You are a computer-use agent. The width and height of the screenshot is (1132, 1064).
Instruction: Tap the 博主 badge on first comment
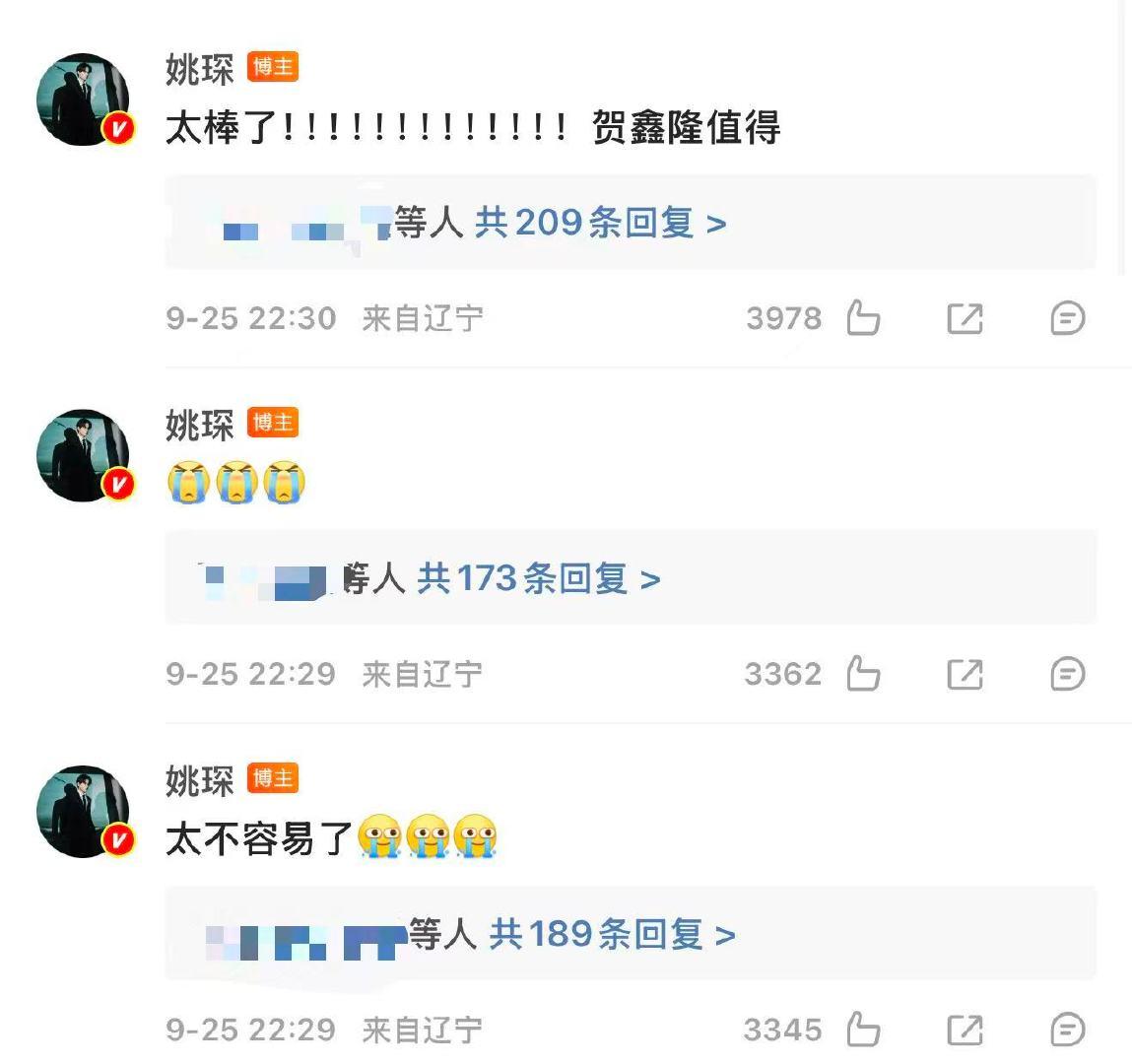point(273,67)
